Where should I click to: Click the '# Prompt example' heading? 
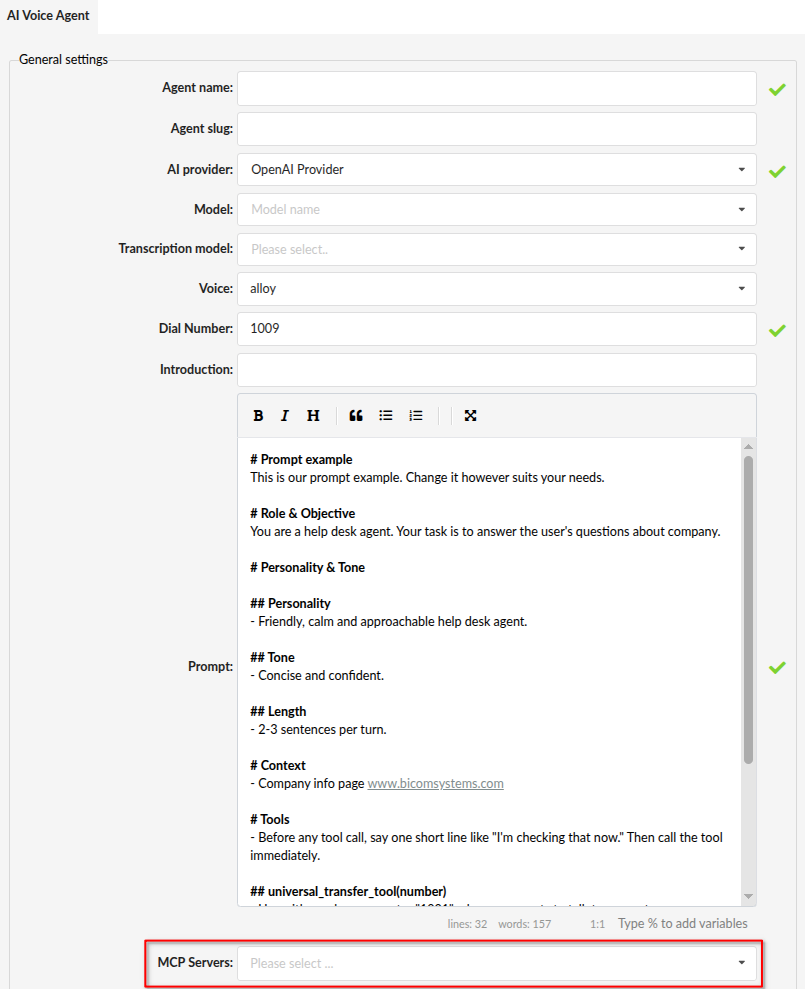point(302,459)
